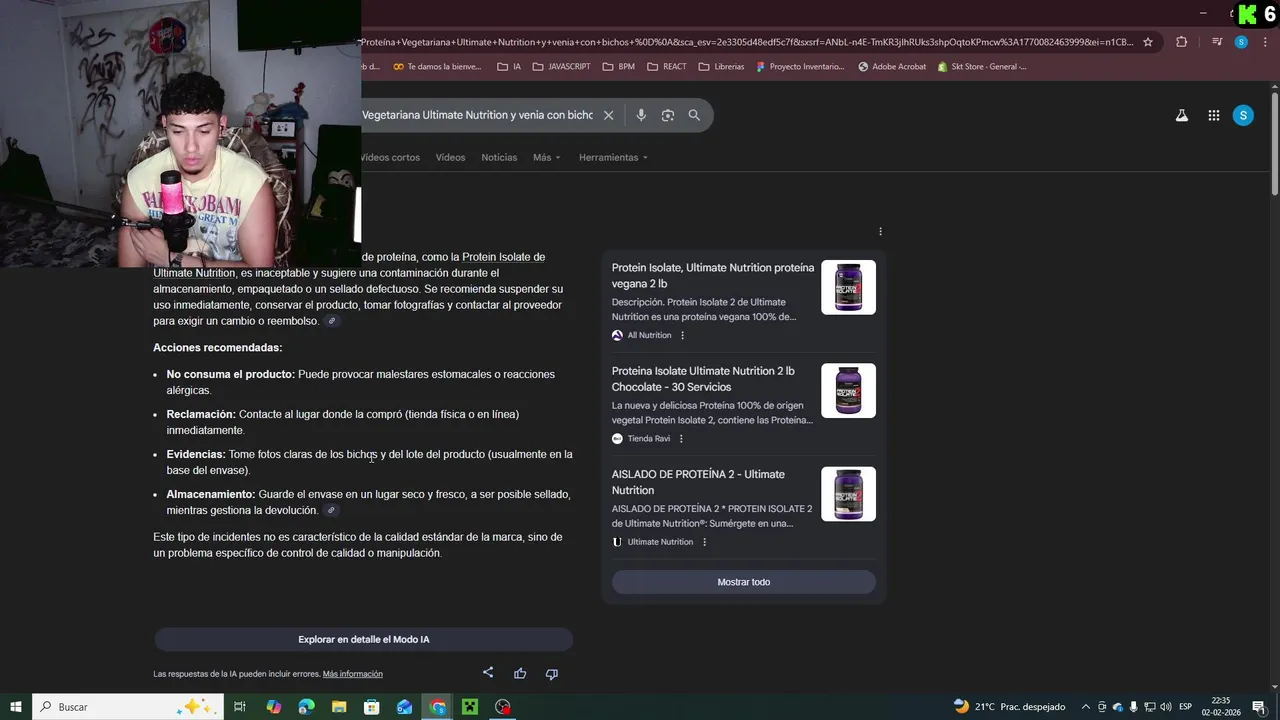Clear the Google search box text

pos(608,115)
